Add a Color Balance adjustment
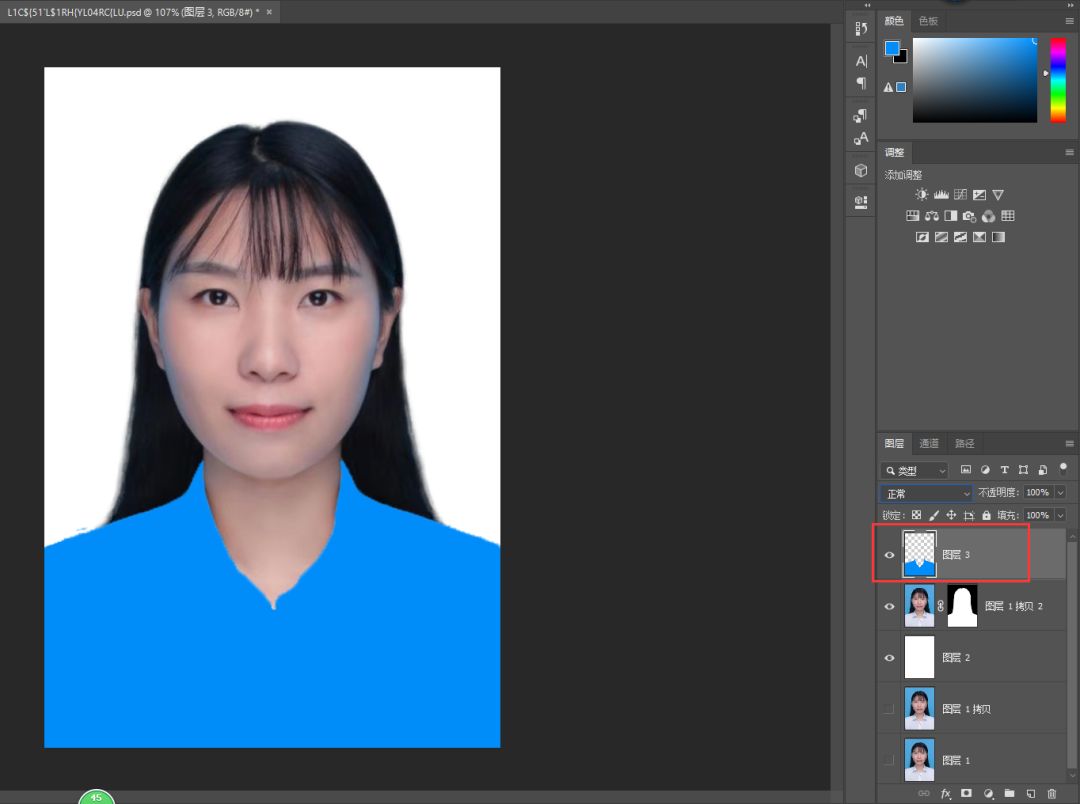Screen dimensions: 1080x804 pyautogui.click(x=931, y=216)
